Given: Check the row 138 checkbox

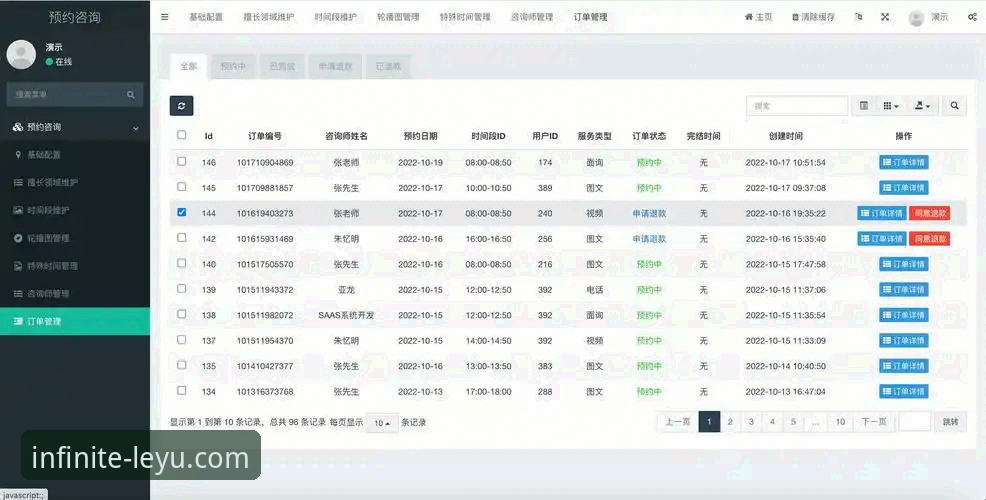Looking at the screenshot, I should [x=182, y=314].
